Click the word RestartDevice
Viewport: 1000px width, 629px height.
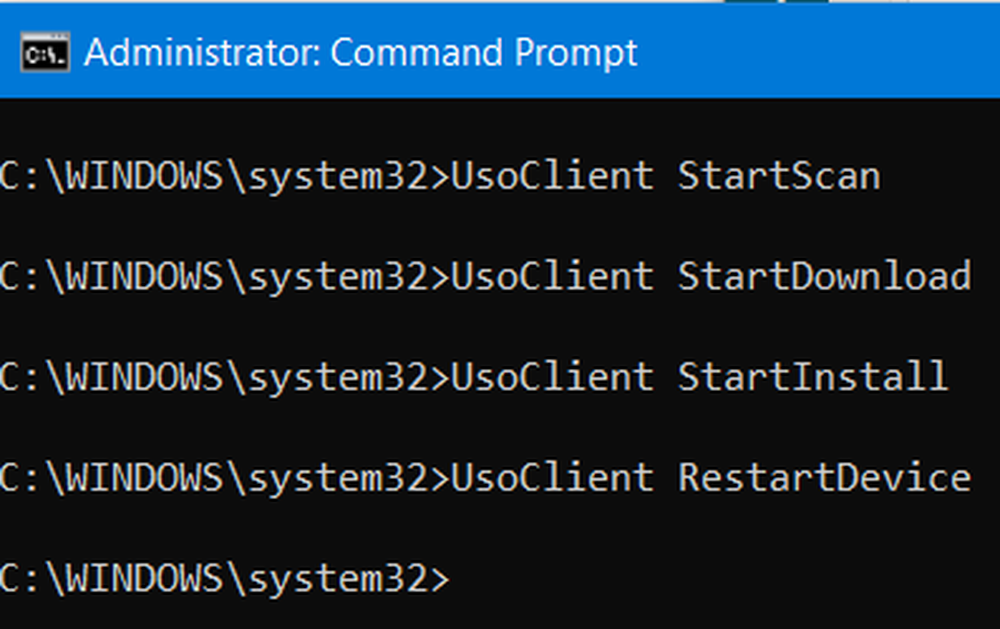[x=824, y=477]
